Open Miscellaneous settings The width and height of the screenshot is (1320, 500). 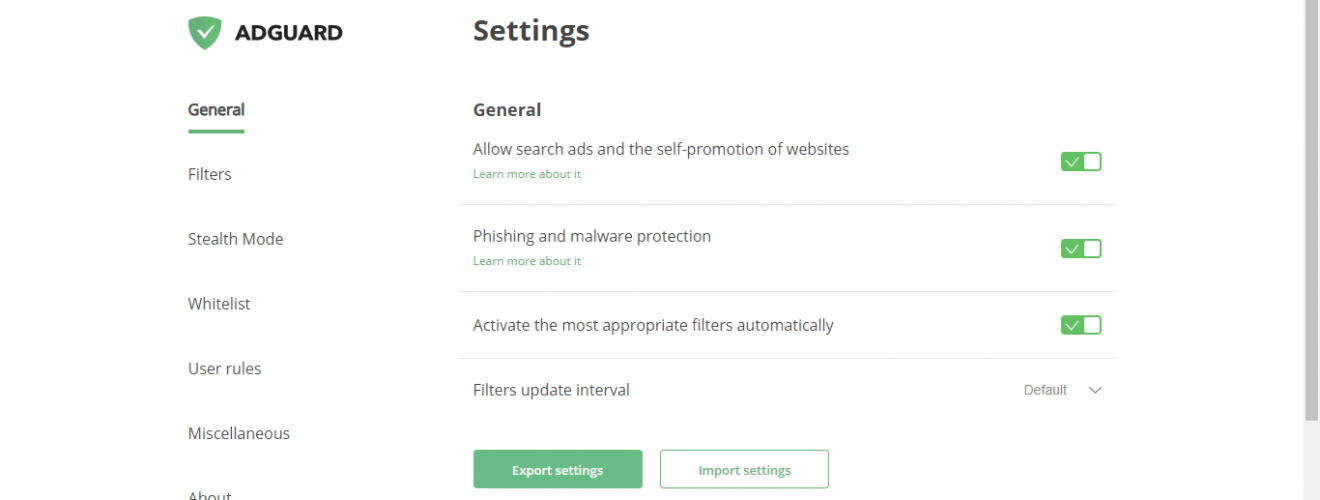(x=239, y=434)
